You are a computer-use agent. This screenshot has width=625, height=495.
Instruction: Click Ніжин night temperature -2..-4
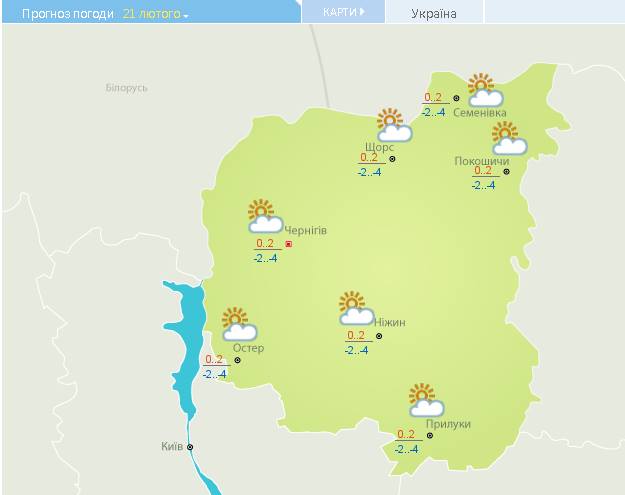pyautogui.click(x=356, y=350)
